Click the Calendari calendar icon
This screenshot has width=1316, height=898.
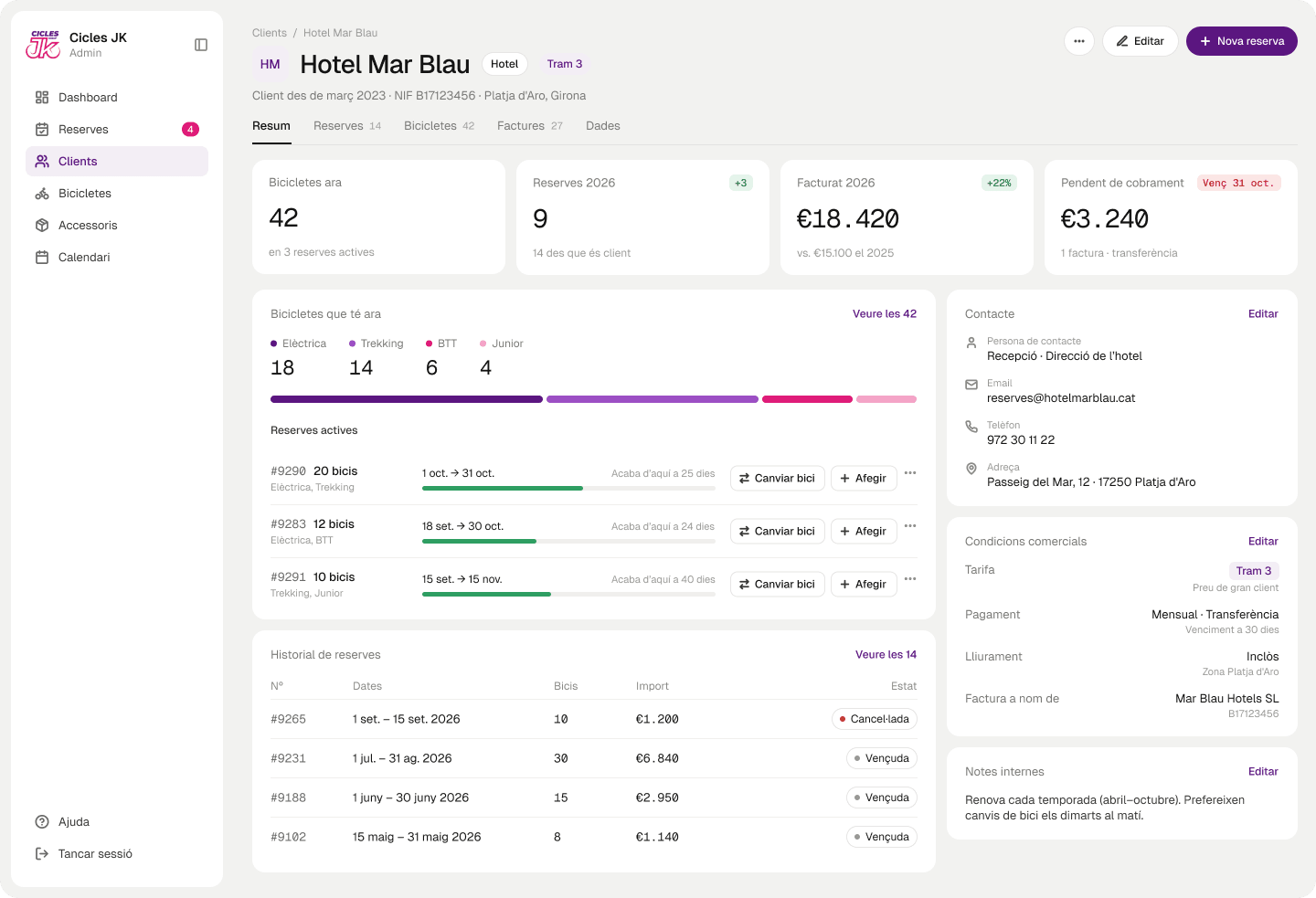tap(42, 258)
